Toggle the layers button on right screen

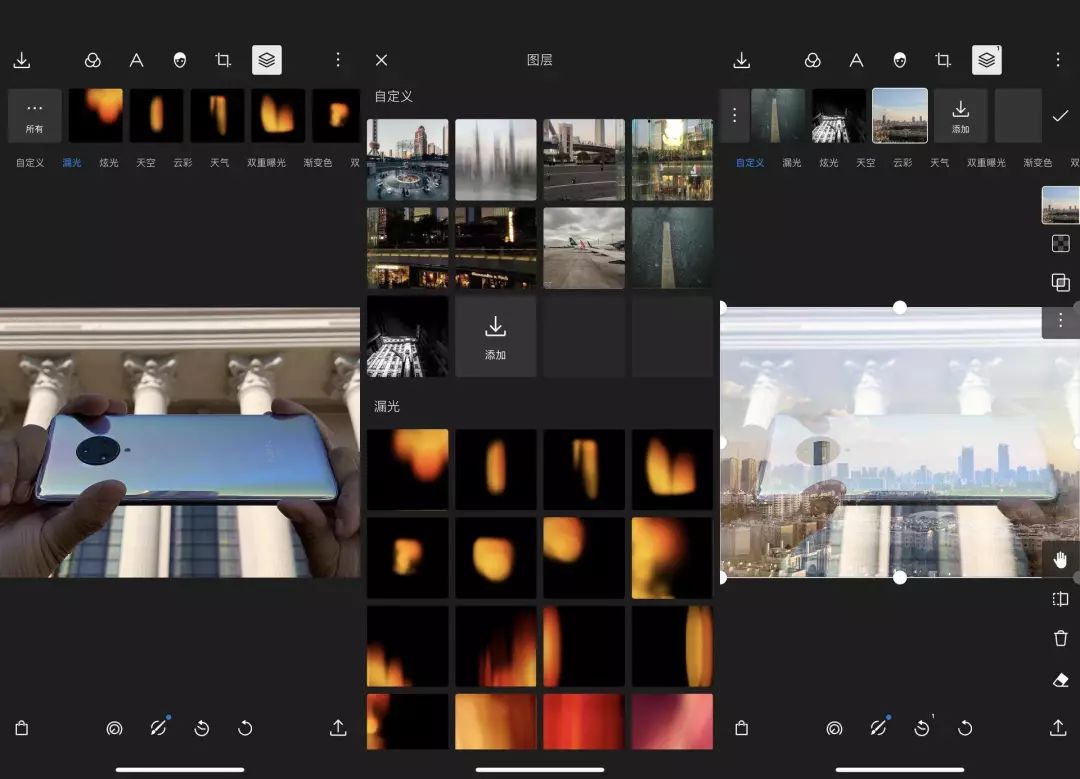tap(987, 60)
